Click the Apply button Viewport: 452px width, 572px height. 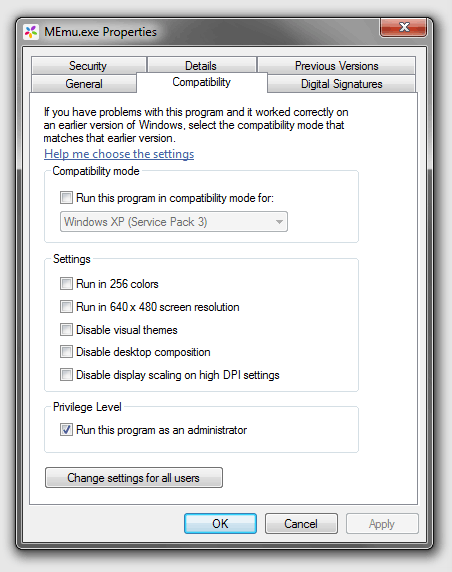point(382,523)
